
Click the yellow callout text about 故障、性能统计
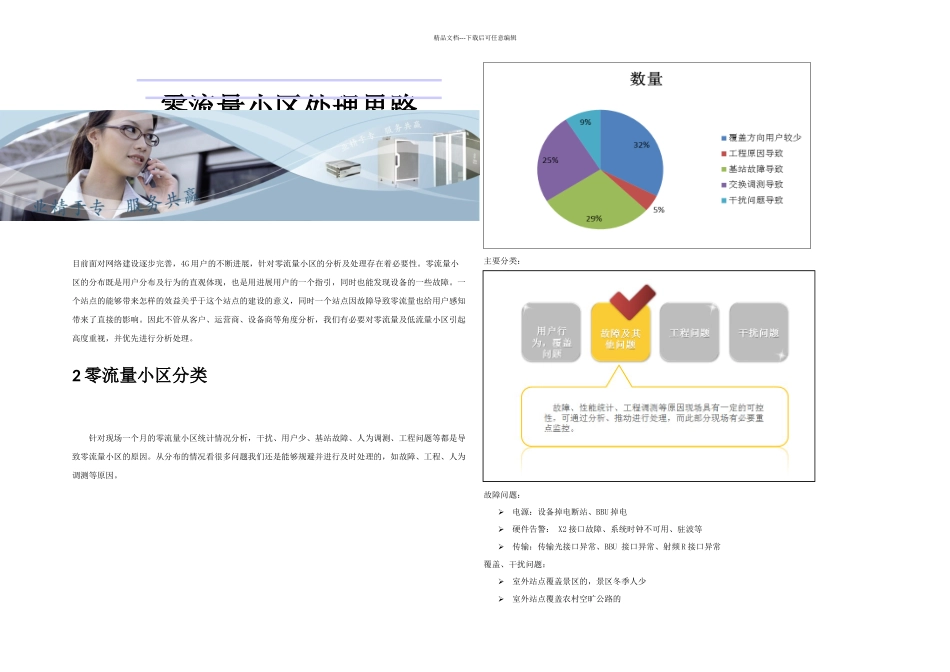[654, 418]
